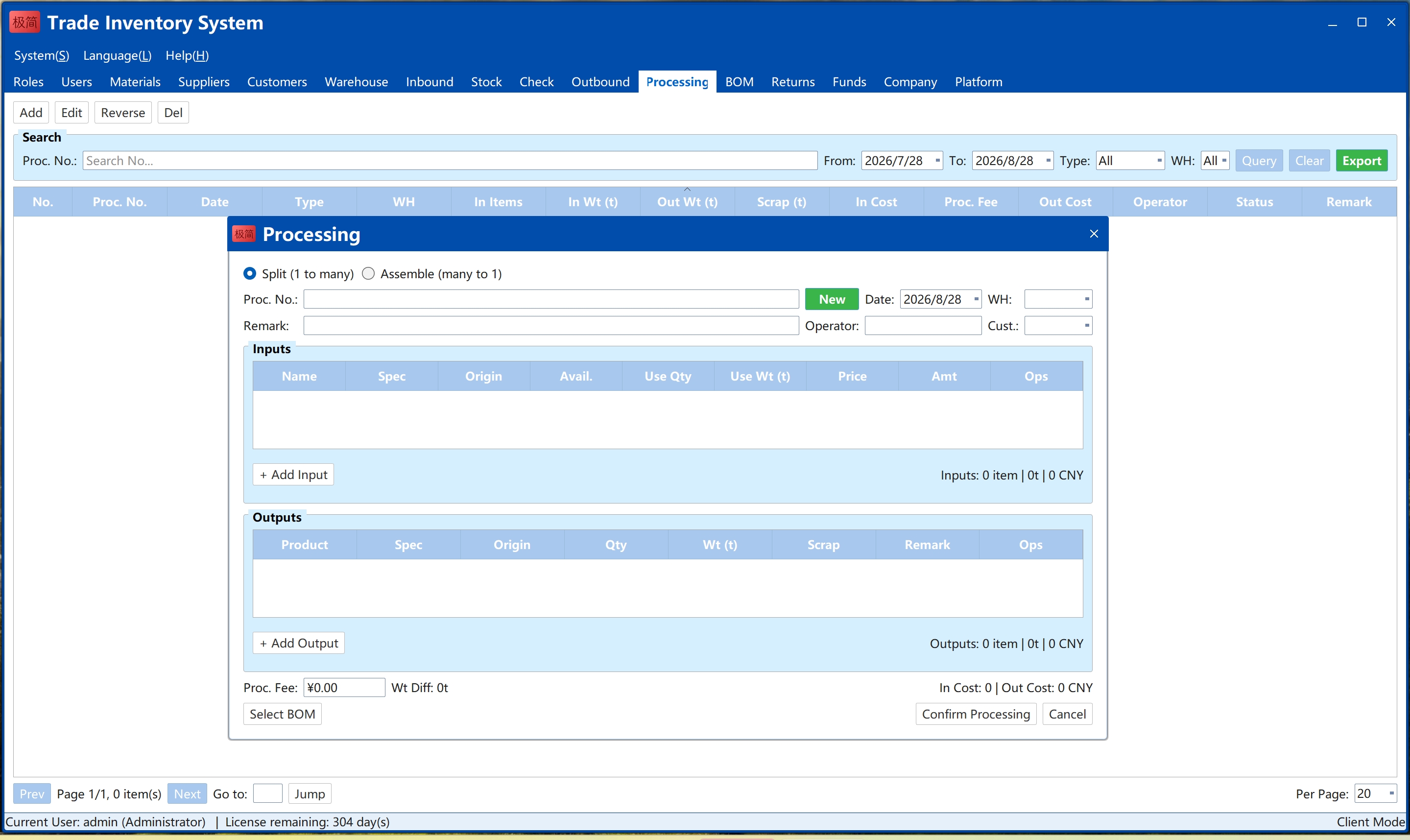The image size is (1410, 840).
Task: Switch to the Inbound tab
Action: [x=430, y=81]
